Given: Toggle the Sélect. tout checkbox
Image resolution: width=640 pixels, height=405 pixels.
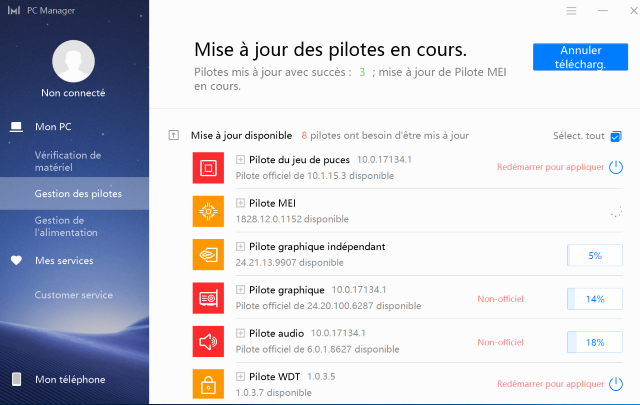Looking at the screenshot, I should 616,136.
